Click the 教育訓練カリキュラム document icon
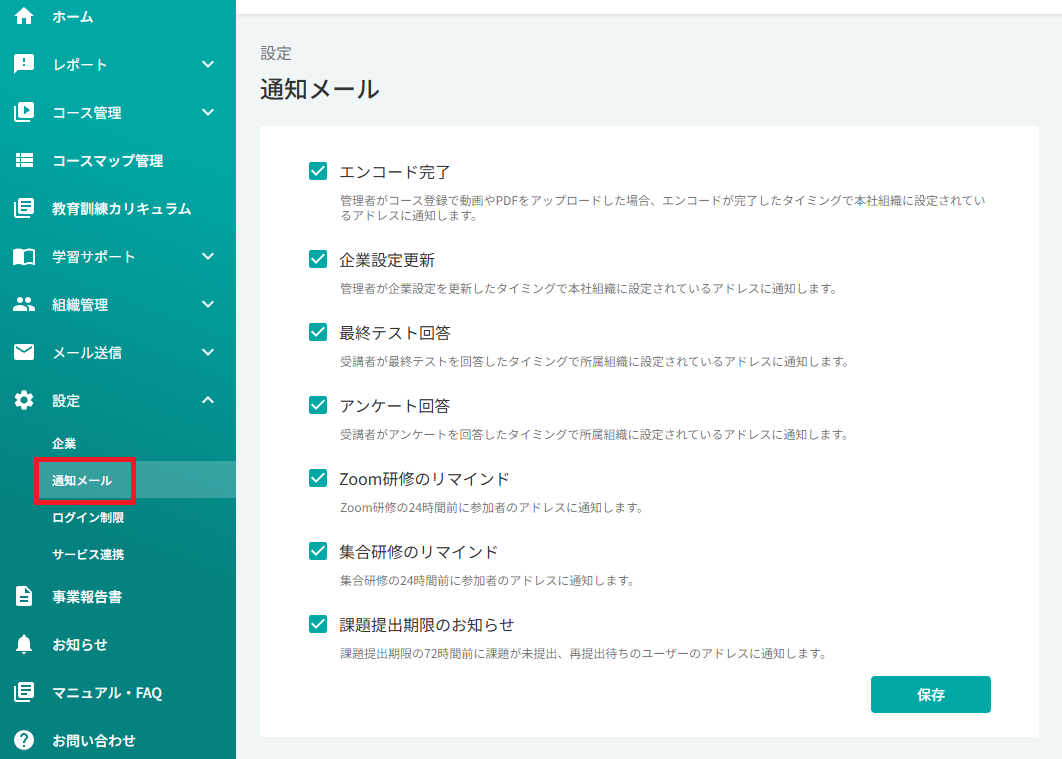Image resolution: width=1062 pixels, height=759 pixels. pos(24,208)
